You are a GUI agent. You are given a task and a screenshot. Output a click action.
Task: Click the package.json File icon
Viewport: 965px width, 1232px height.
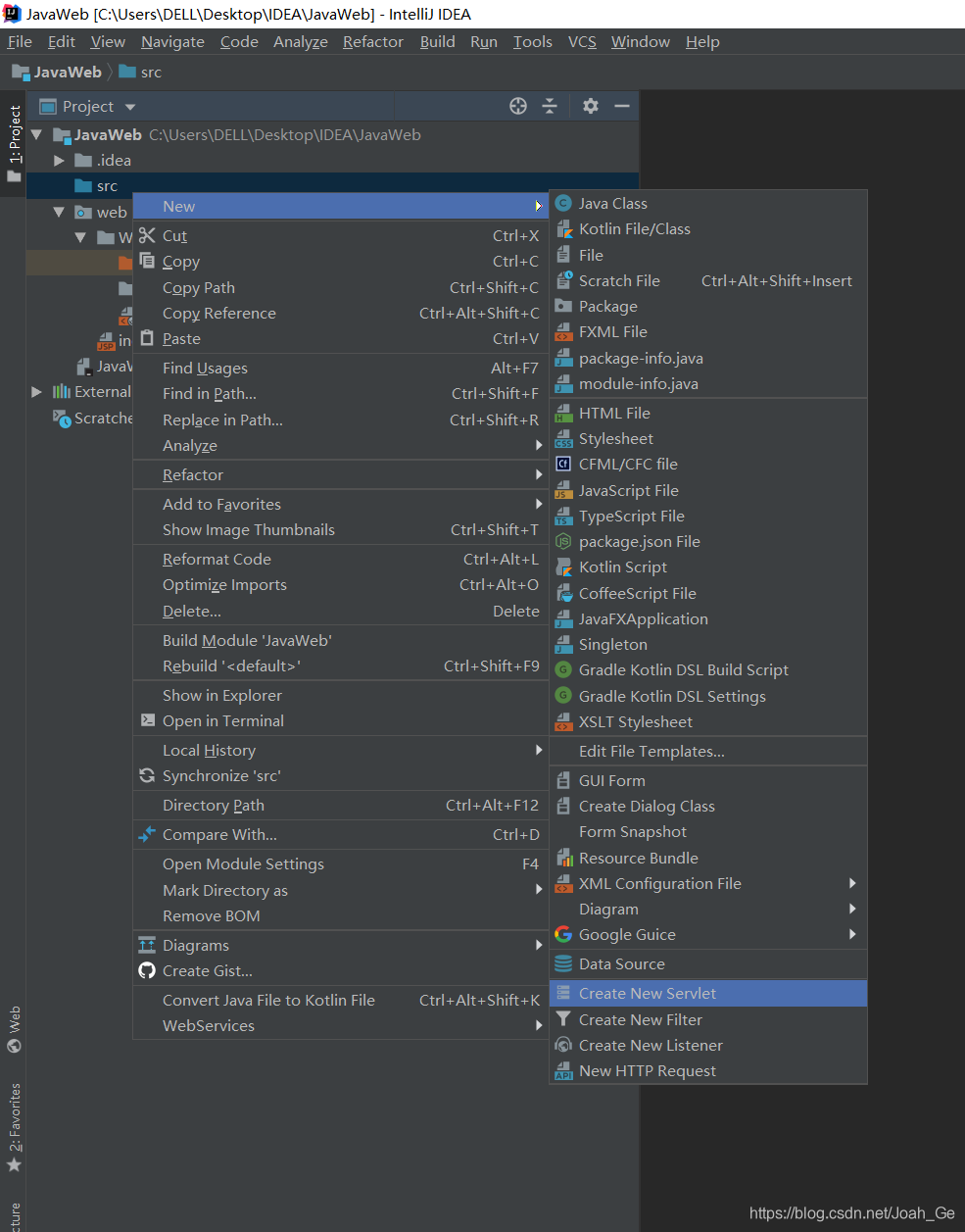coord(563,542)
